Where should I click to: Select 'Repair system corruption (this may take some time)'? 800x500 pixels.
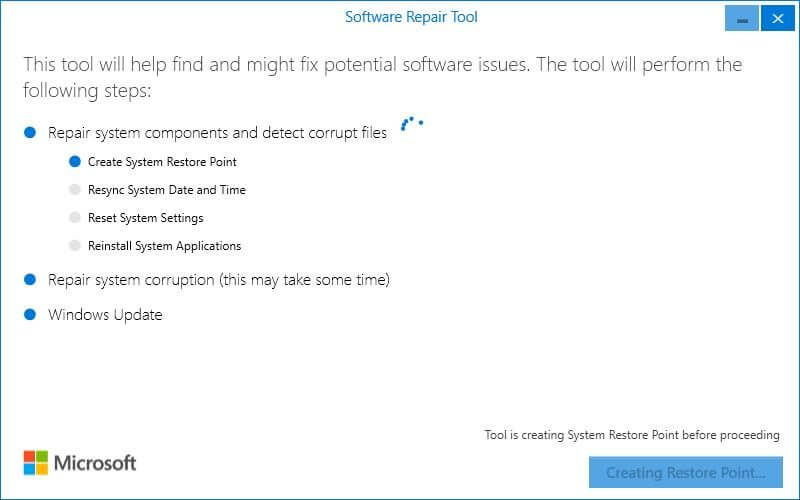219,280
